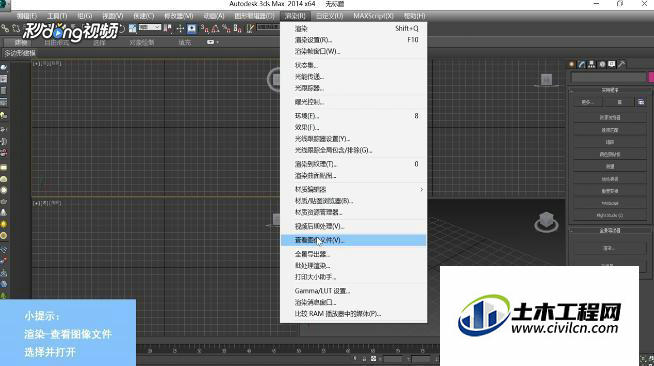Switch to Motion command panel tab
Screen dimensions: 654x366
point(602,64)
